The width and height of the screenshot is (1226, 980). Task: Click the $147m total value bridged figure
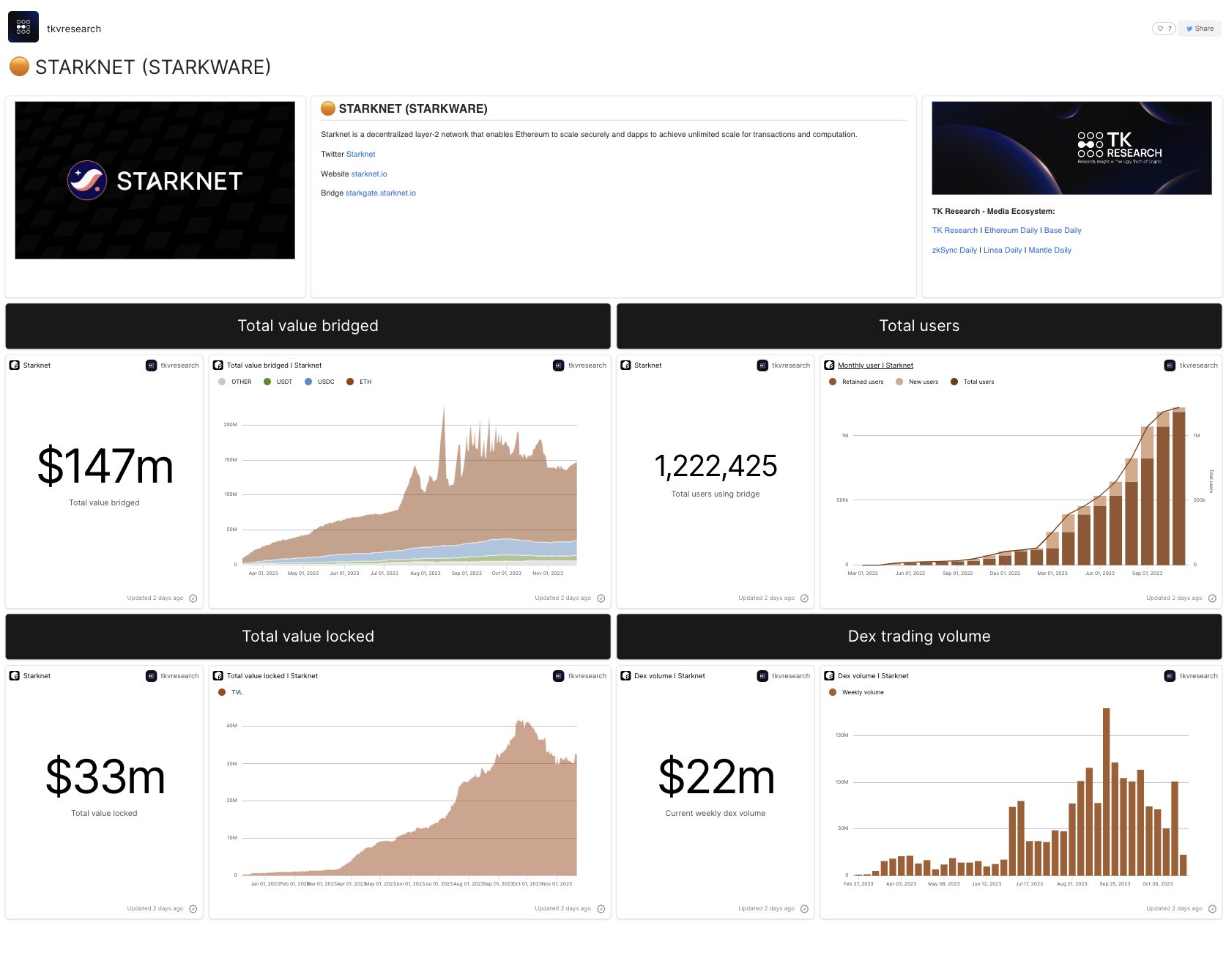click(x=105, y=466)
